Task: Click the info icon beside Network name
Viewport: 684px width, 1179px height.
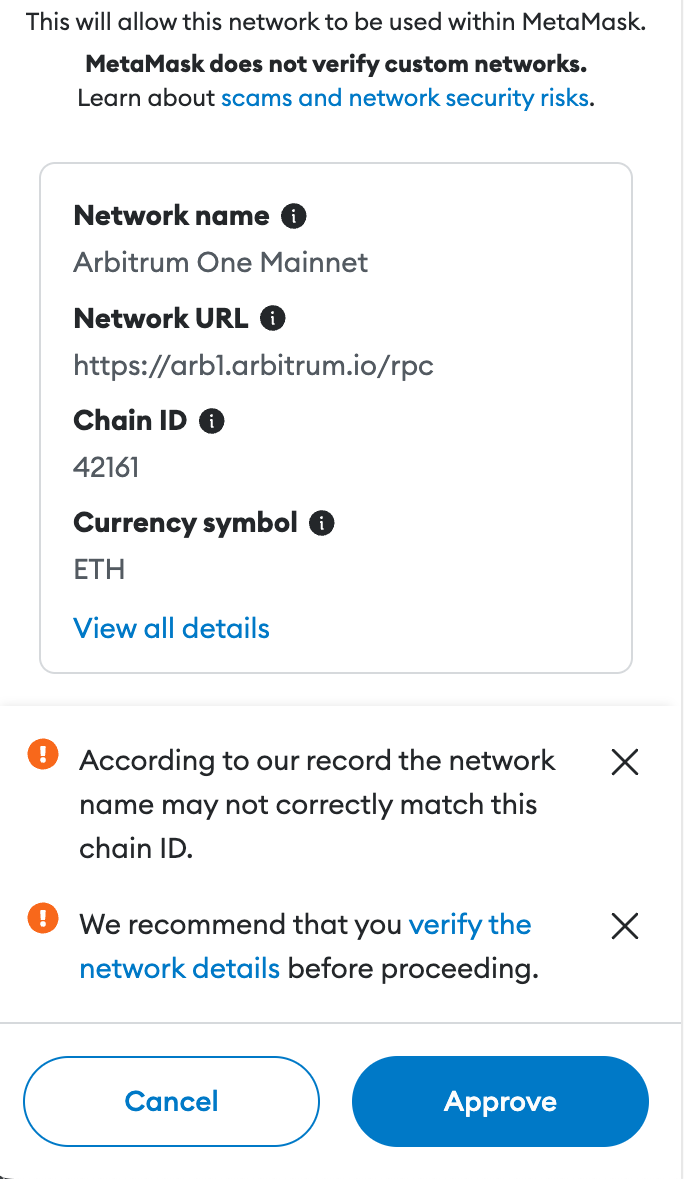Action: tap(293, 216)
